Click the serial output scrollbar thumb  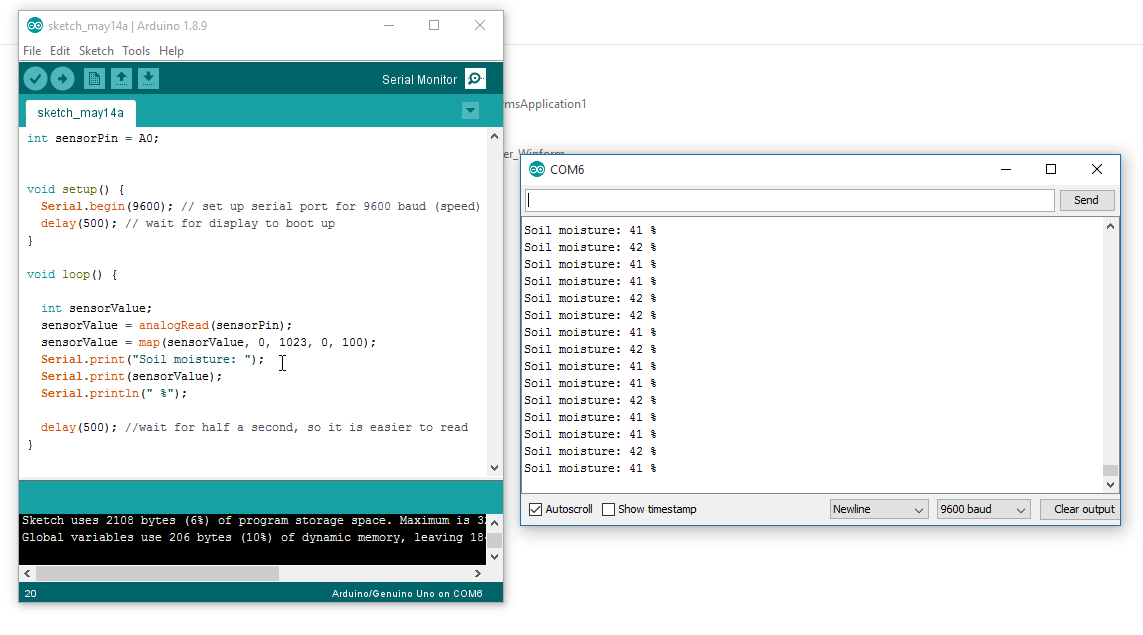1110,470
